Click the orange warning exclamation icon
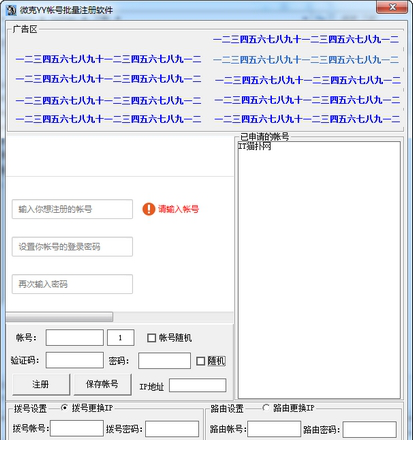Screen dimensions: 413x457 (x=149, y=209)
